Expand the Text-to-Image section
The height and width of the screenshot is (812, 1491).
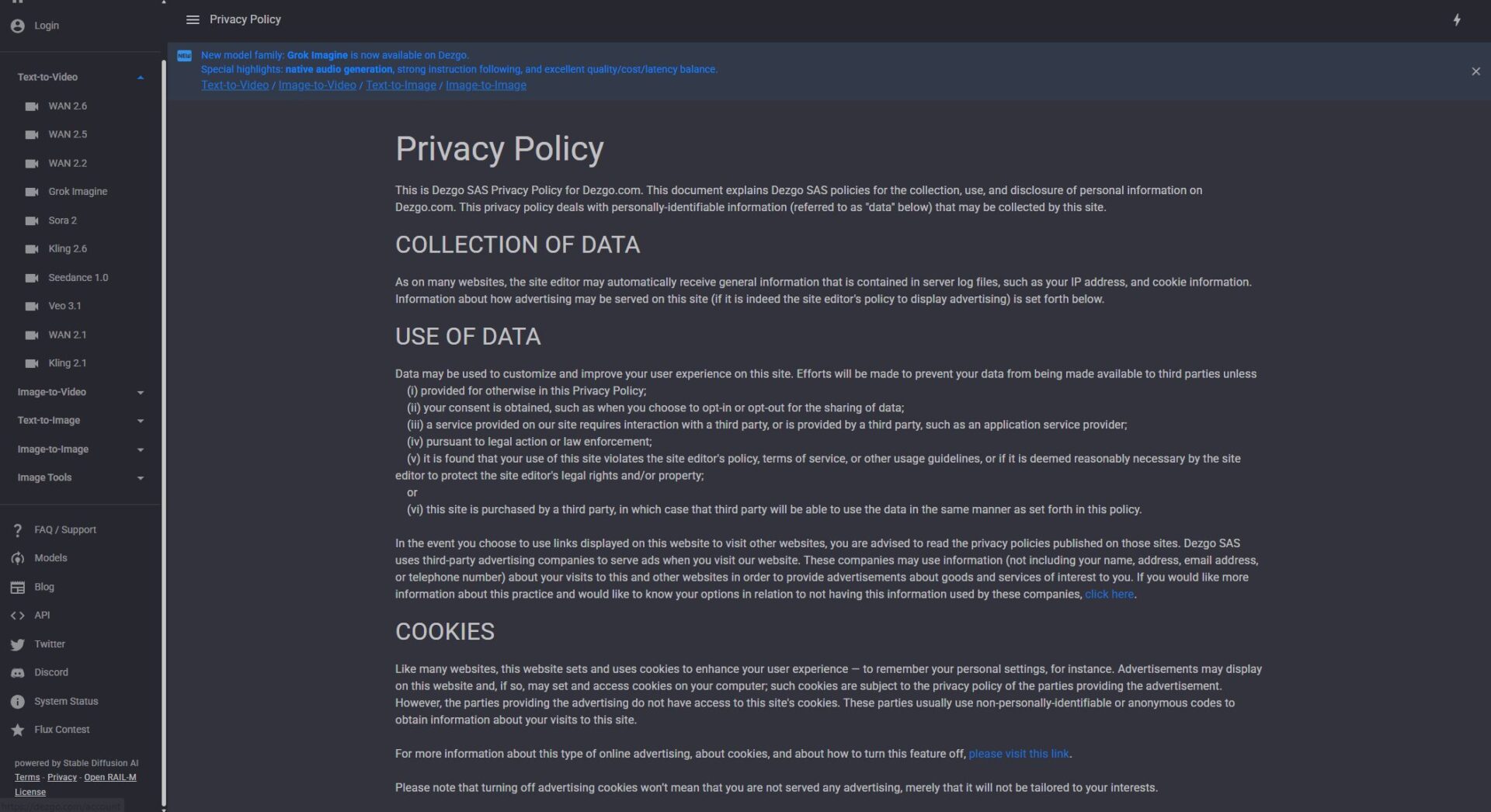coord(141,421)
